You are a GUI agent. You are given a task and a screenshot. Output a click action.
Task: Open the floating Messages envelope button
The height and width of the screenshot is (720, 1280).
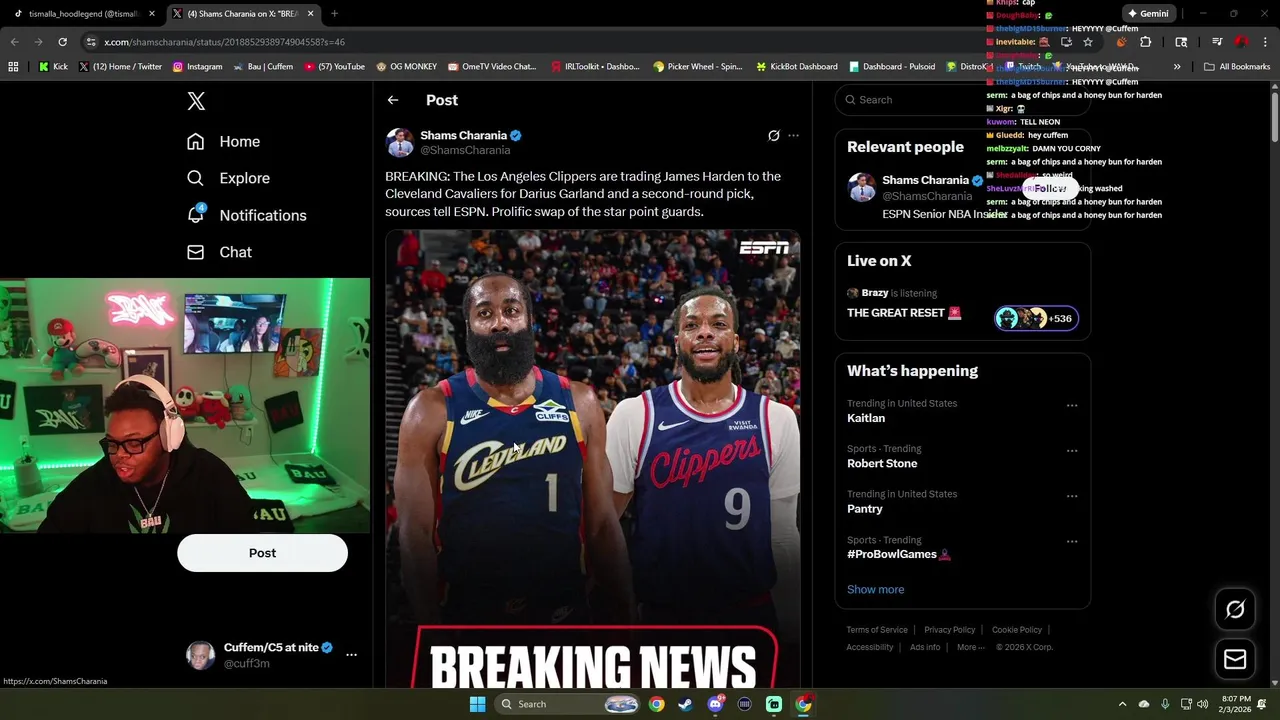click(1235, 659)
